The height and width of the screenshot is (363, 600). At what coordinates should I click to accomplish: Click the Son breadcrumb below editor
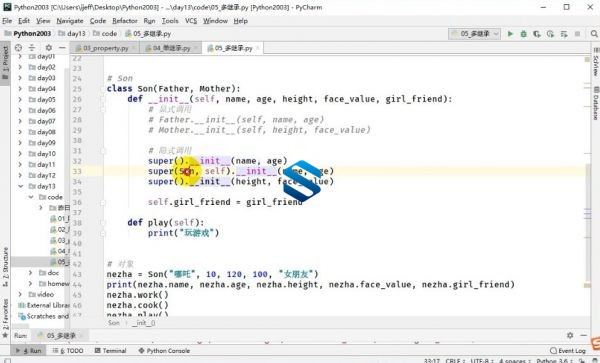point(114,323)
